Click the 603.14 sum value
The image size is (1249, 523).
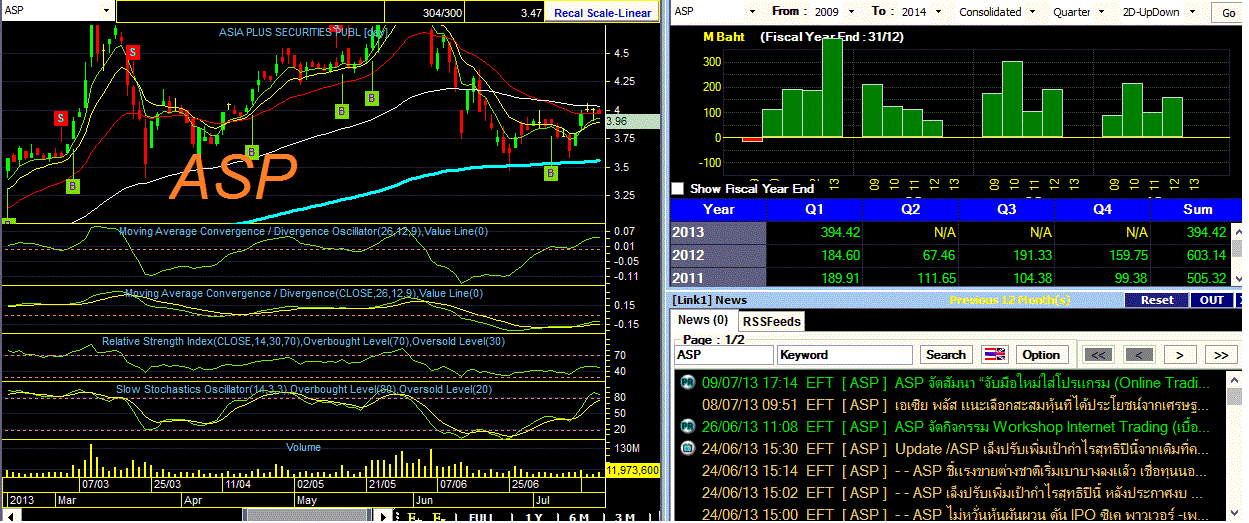[1205, 255]
